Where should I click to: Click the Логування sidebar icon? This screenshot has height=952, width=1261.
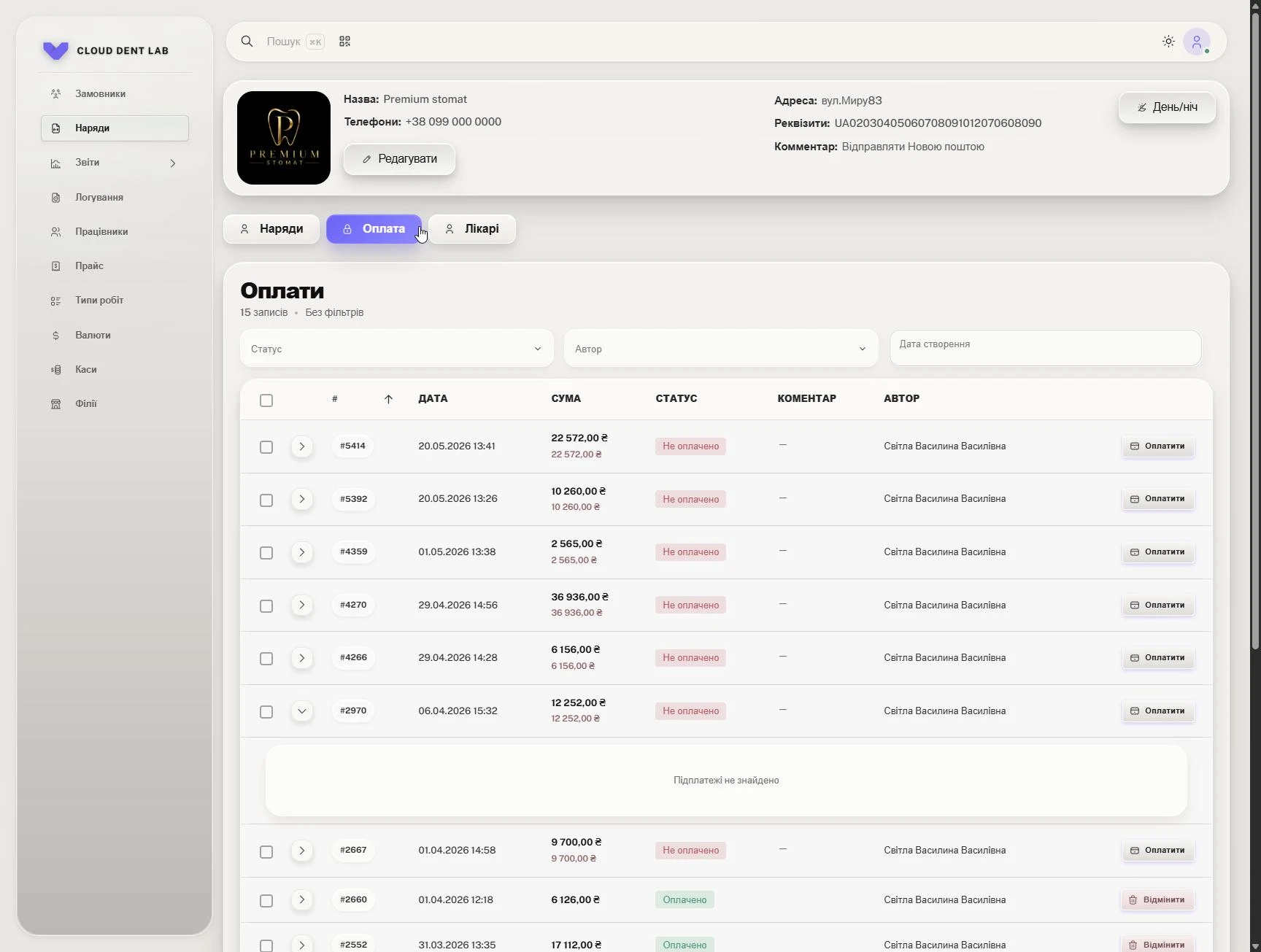tap(55, 198)
